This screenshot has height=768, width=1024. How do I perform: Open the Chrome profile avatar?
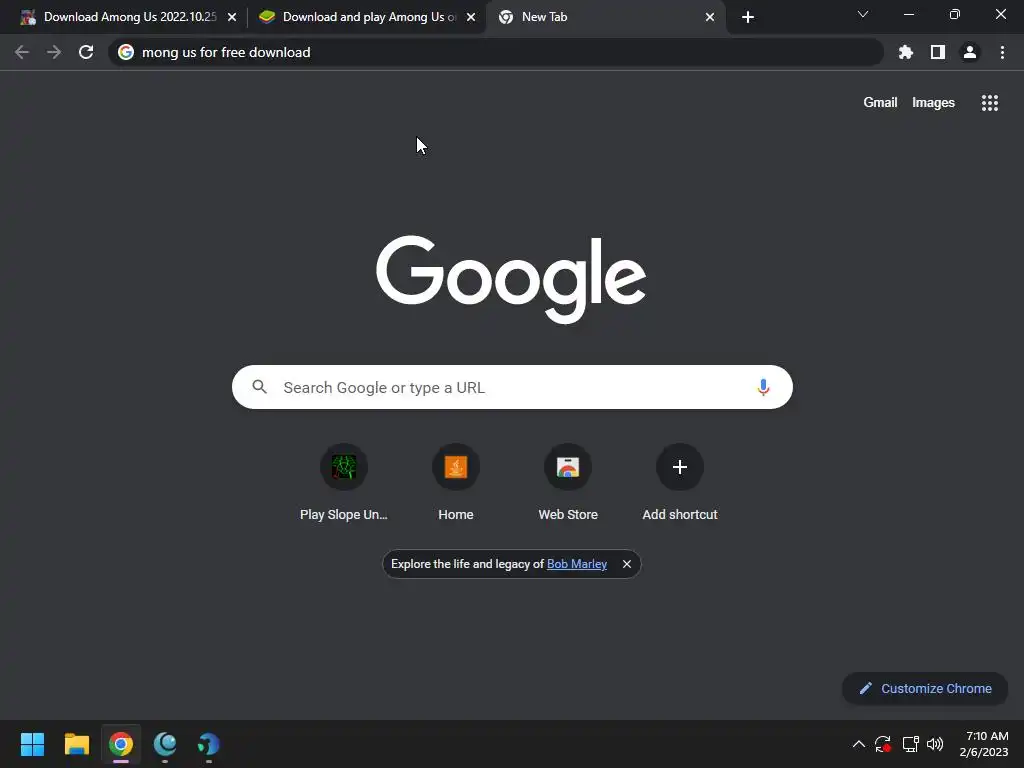click(x=970, y=52)
